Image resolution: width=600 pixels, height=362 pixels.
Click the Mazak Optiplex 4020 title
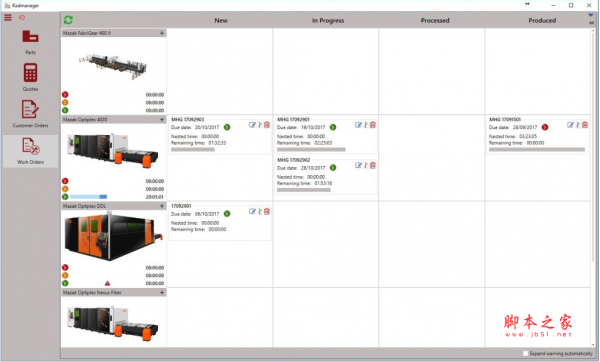85,120
